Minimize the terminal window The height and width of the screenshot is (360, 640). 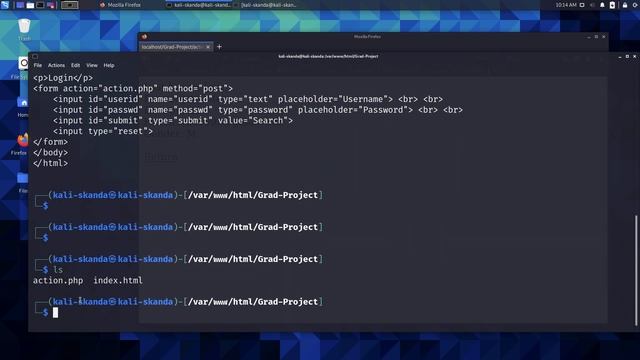[x=620, y=56]
